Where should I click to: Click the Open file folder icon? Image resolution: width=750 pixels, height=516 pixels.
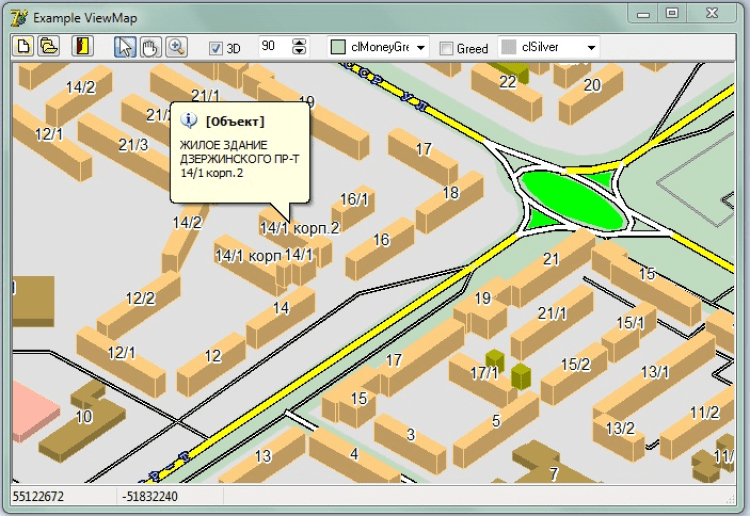48,47
